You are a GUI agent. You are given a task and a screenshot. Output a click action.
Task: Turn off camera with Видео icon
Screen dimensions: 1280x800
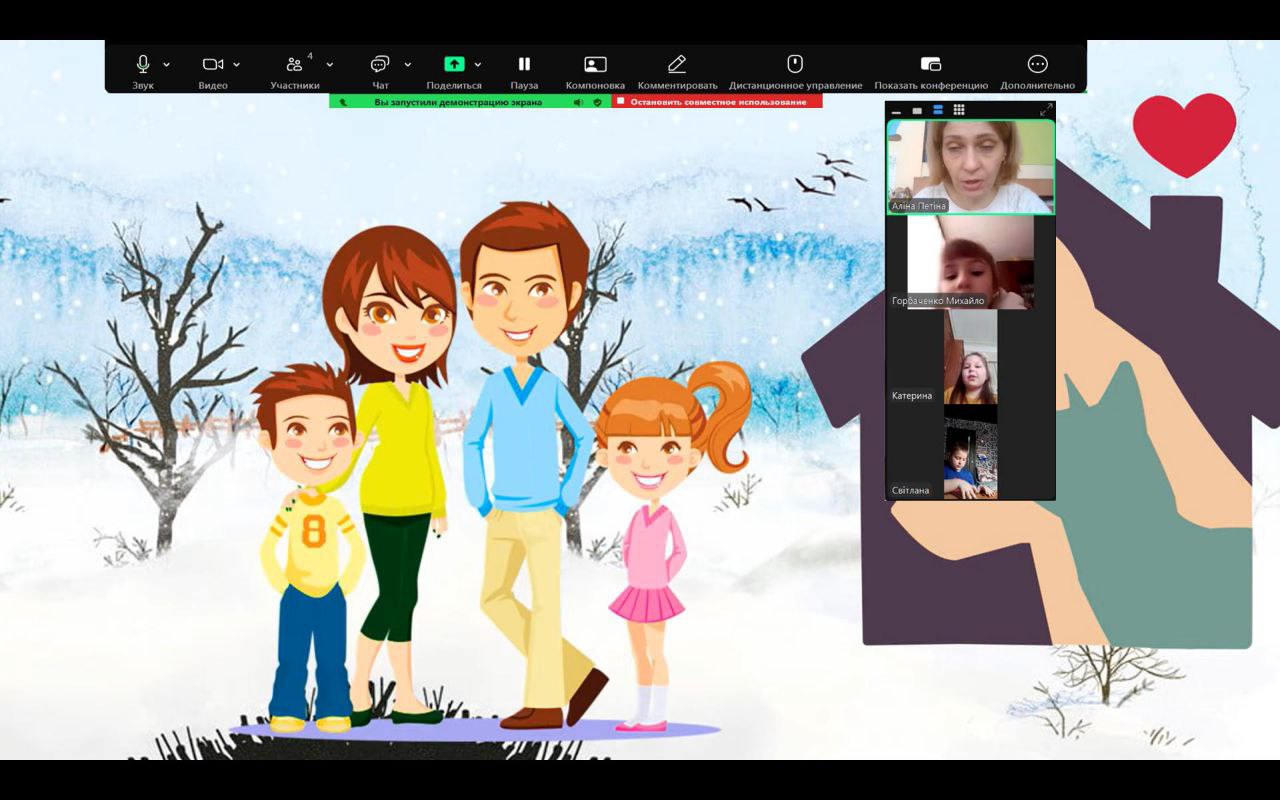212,65
